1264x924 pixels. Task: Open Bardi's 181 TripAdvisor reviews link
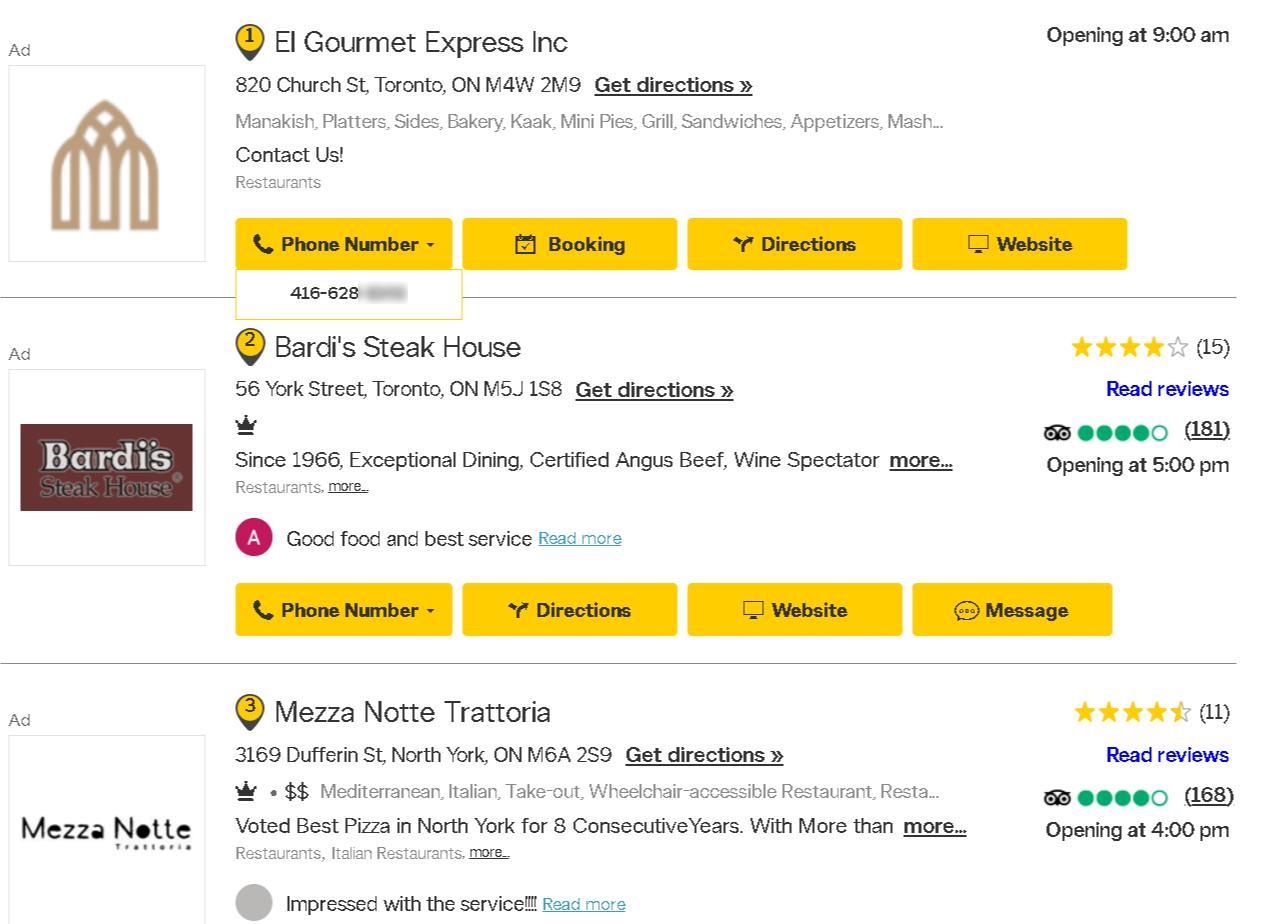pyautogui.click(x=1206, y=430)
